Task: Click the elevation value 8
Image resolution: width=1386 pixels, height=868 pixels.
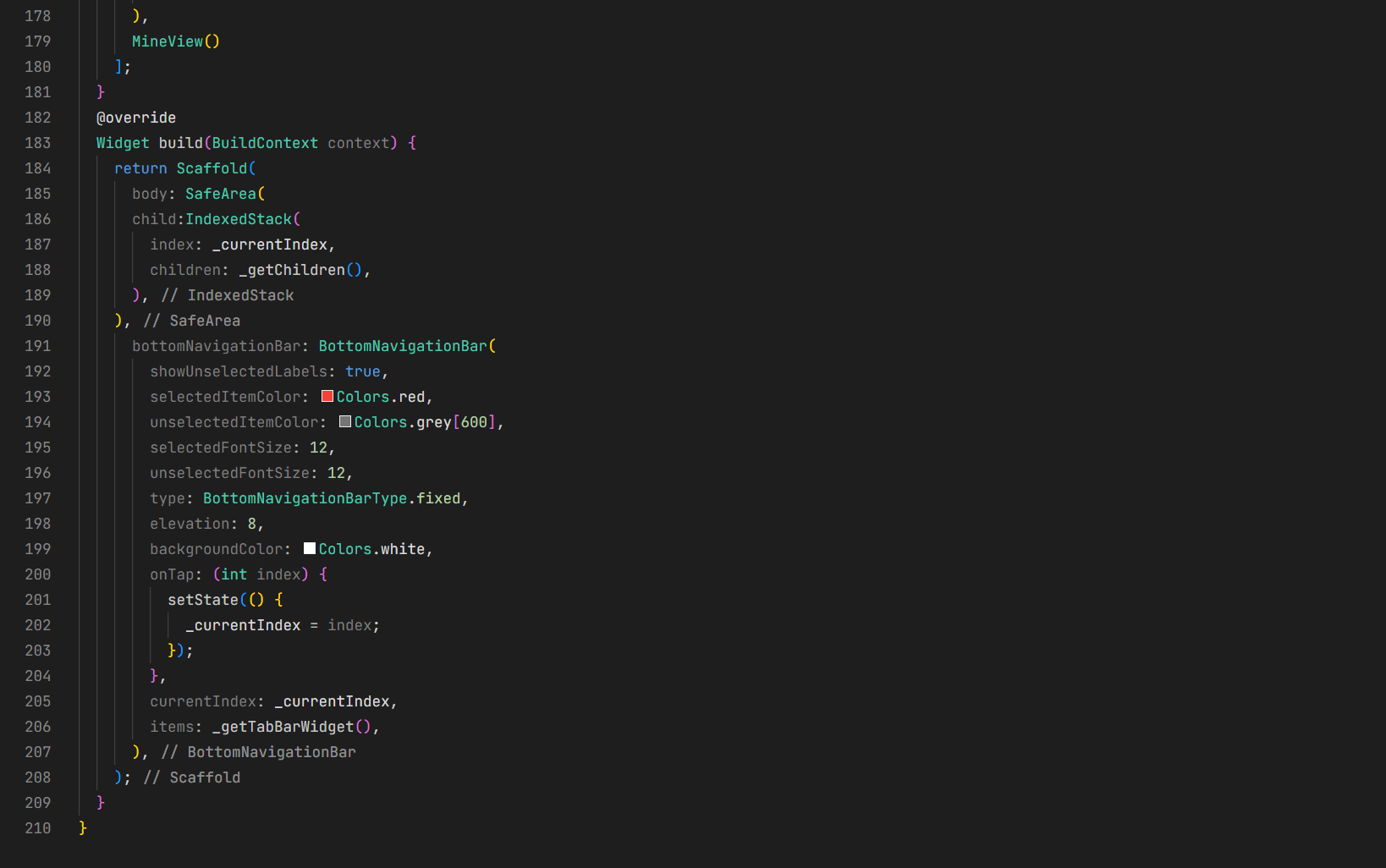Action: pos(252,524)
